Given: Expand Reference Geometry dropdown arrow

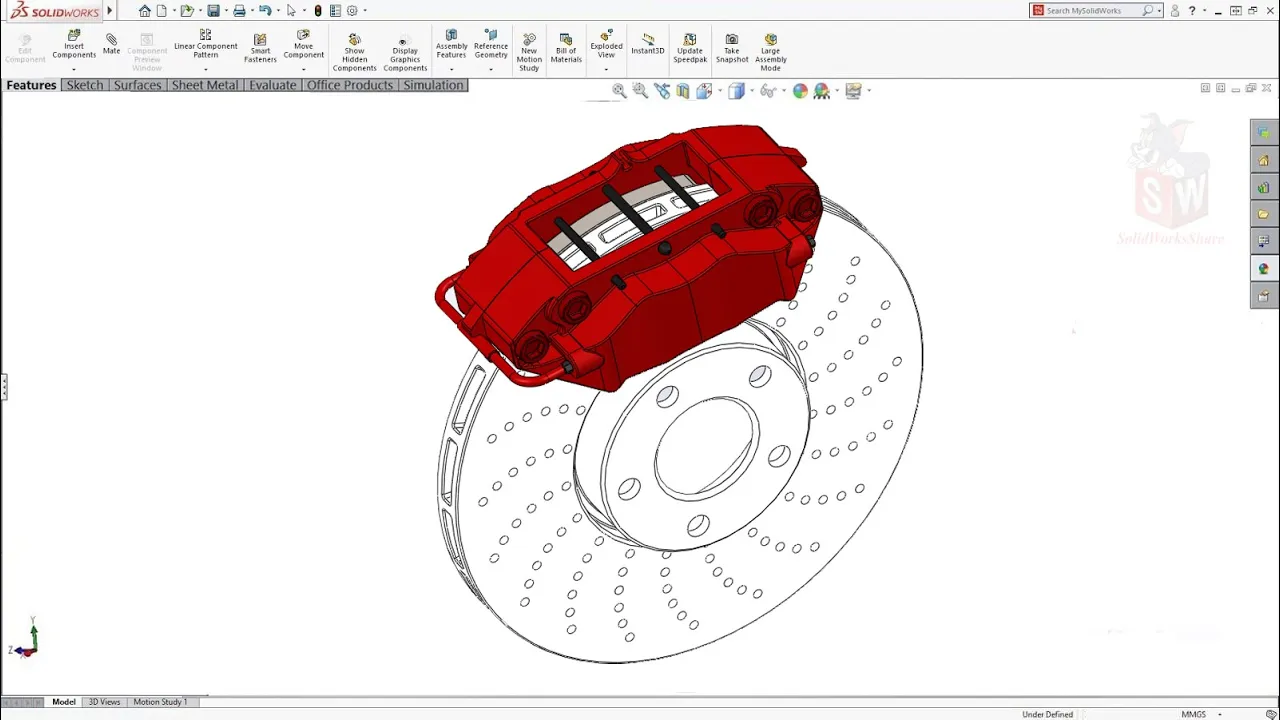Looking at the screenshot, I should [x=490, y=69].
